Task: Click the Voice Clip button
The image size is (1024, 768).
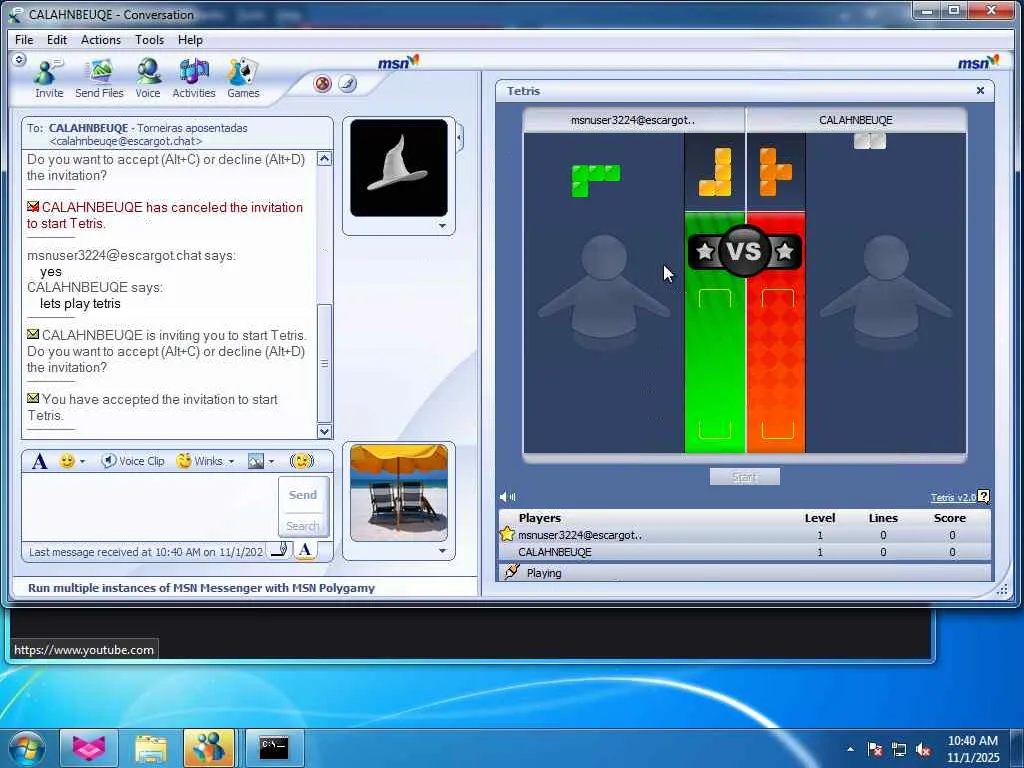Action: pyautogui.click(x=133, y=461)
